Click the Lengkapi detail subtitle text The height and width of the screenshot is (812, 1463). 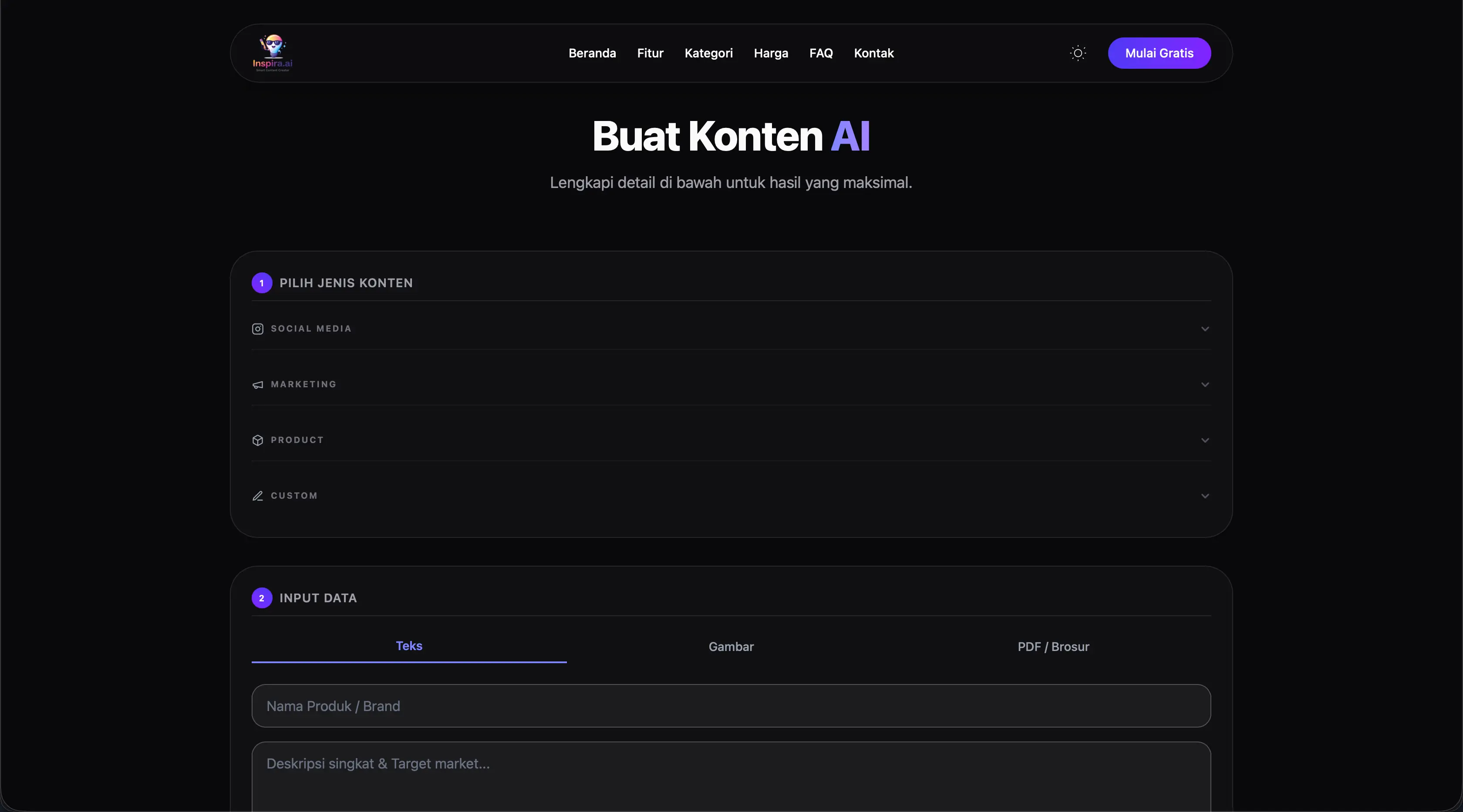point(731,183)
